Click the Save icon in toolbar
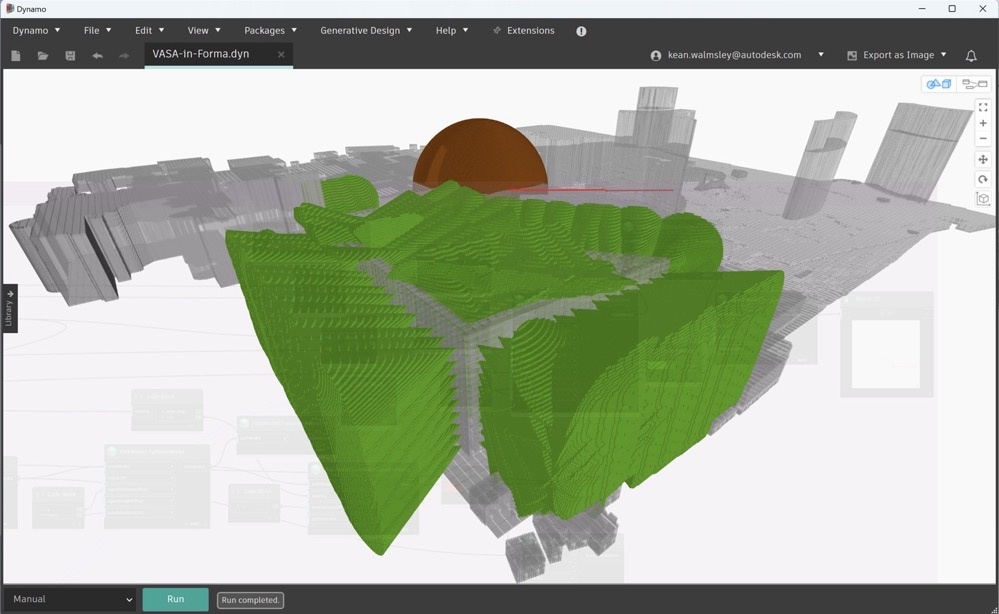Image resolution: width=999 pixels, height=614 pixels. [x=70, y=56]
